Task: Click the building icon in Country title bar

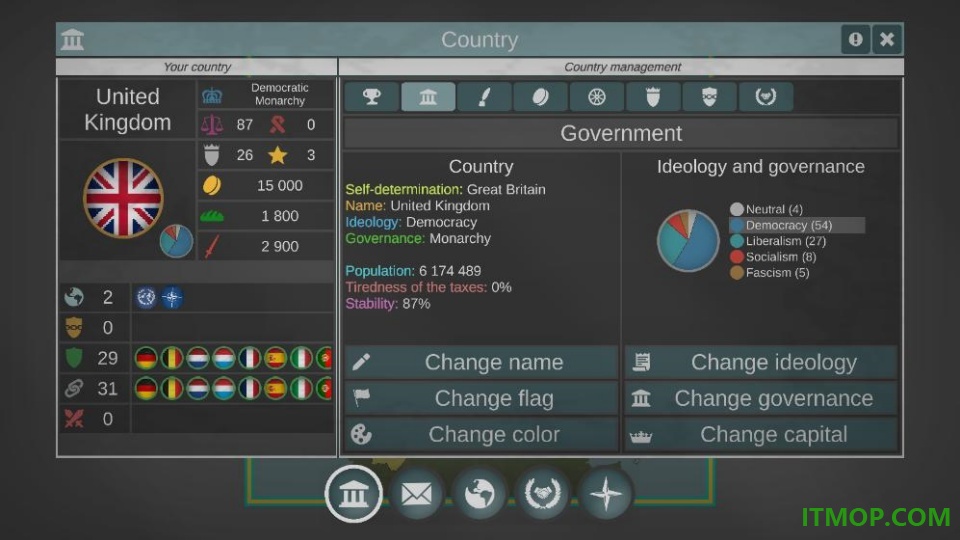Action: pos(72,39)
